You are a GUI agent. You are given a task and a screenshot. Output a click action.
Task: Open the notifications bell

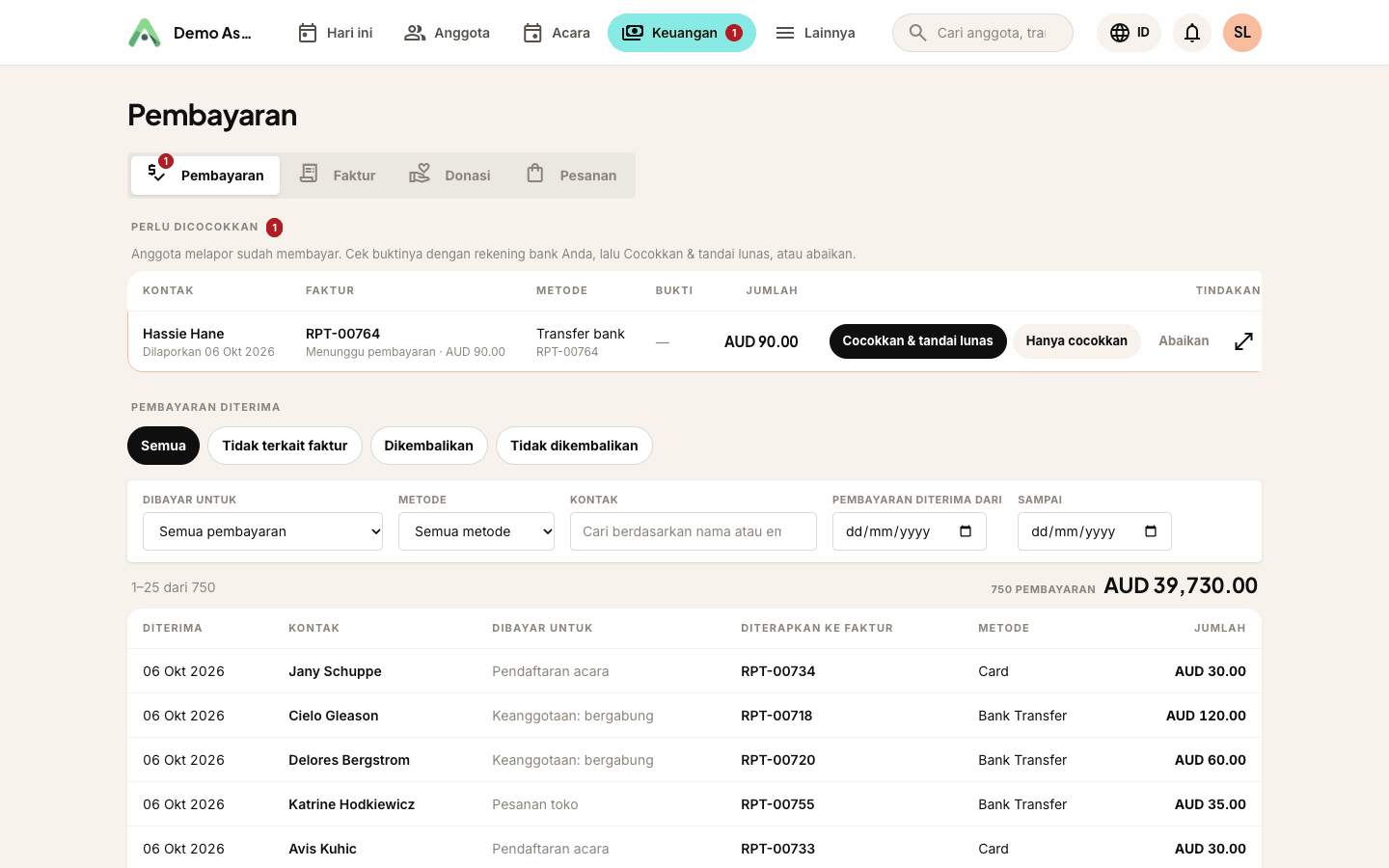[1192, 33]
